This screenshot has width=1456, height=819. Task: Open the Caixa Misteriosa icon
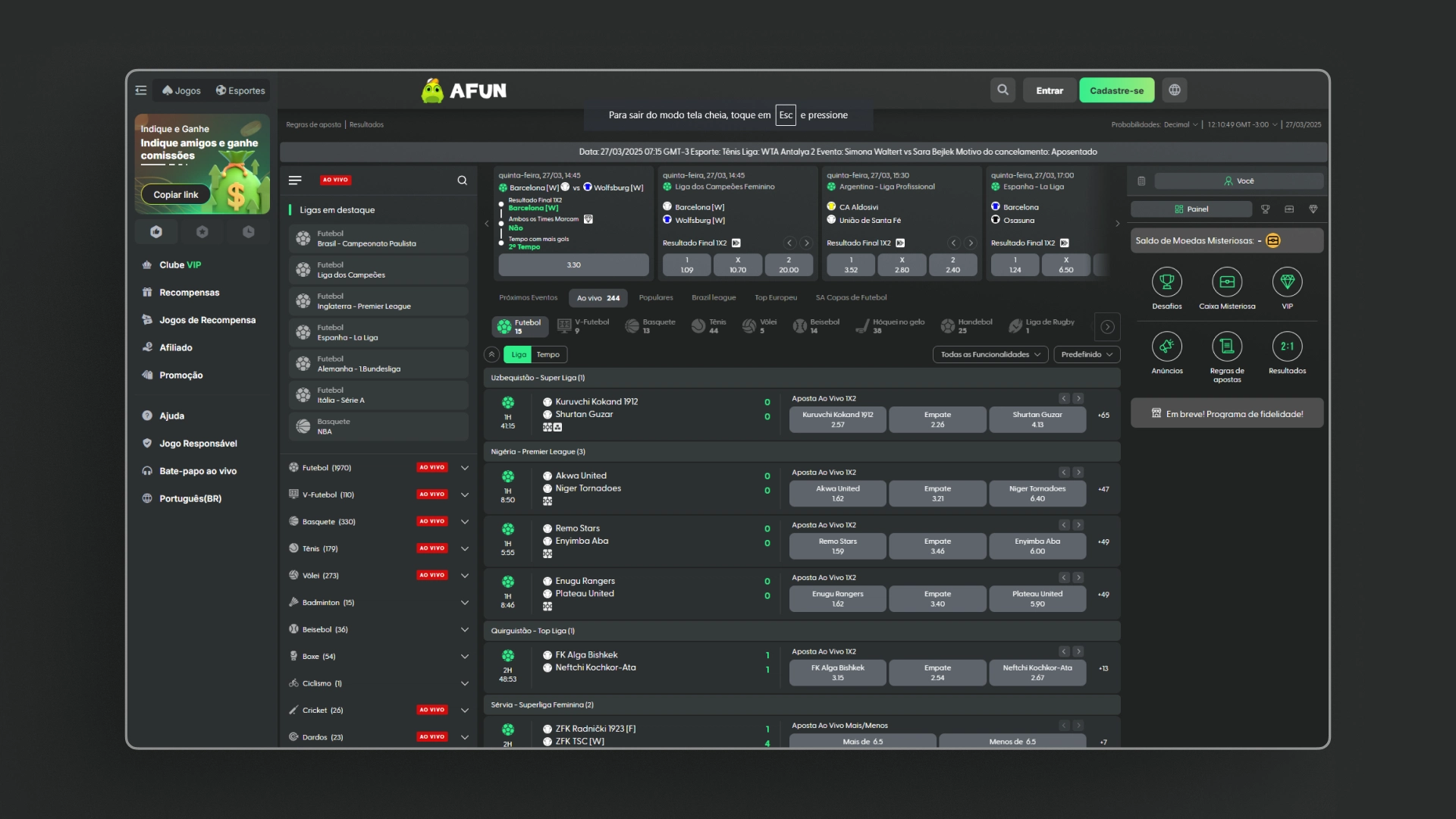tap(1227, 282)
